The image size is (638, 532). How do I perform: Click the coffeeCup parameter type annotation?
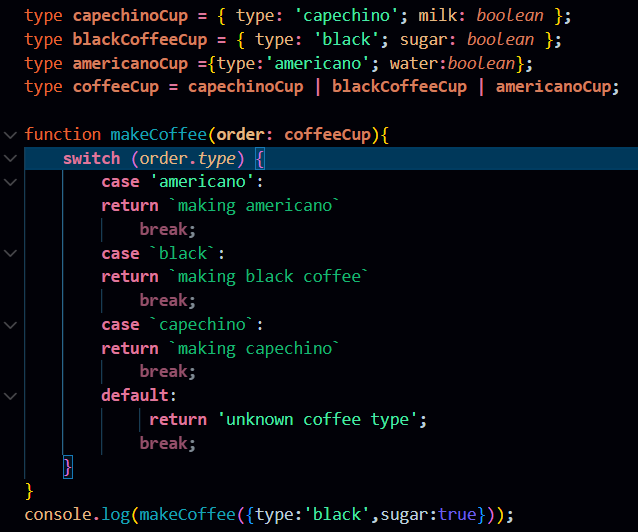328,135
